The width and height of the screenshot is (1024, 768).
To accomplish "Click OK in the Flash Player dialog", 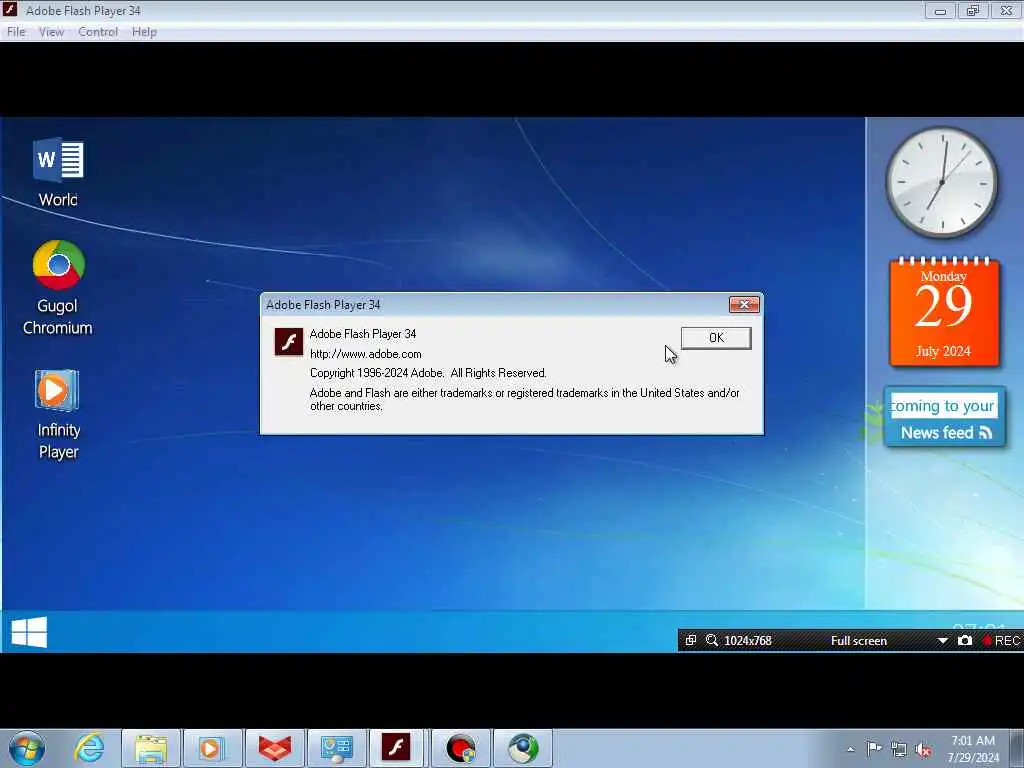I will pyautogui.click(x=716, y=338).
